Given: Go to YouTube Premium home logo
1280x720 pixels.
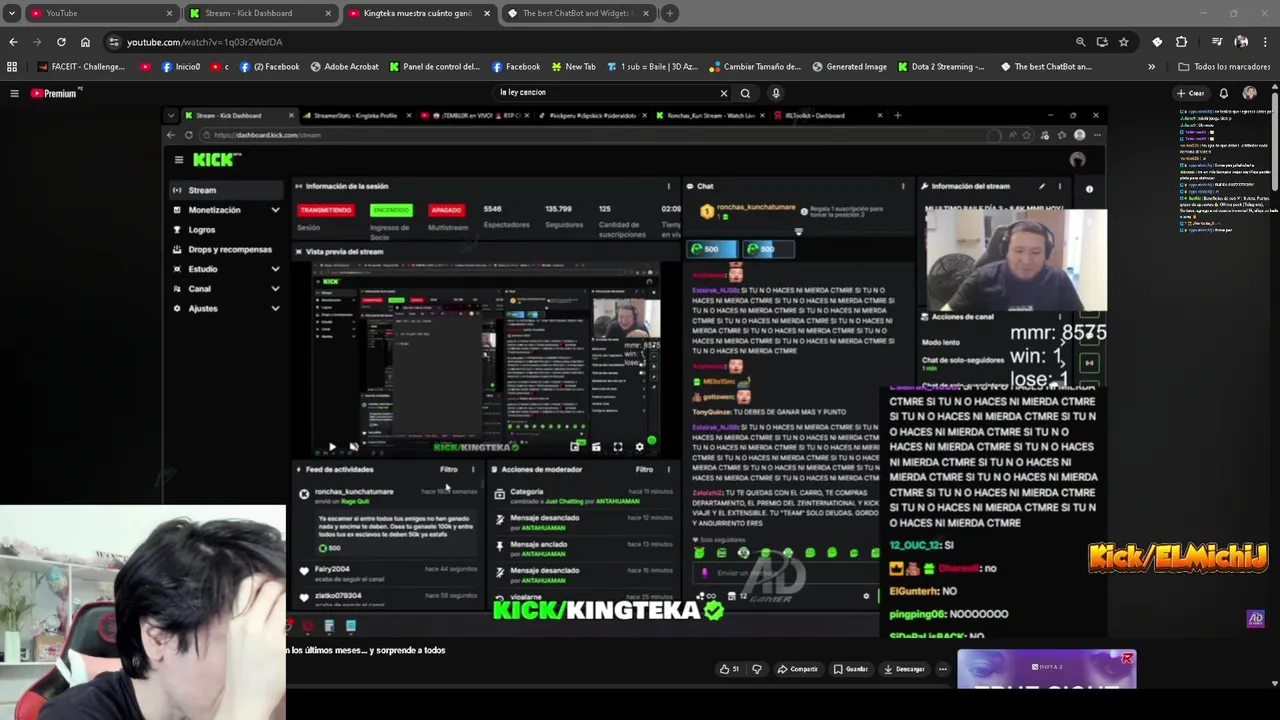Looking at the screenshot, I should pyautogui.click(x=56, y=93).
